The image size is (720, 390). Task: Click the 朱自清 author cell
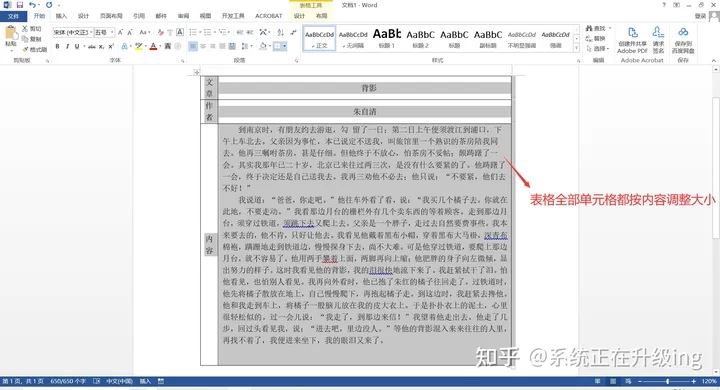pyautogui.click(x=365, y=111)
